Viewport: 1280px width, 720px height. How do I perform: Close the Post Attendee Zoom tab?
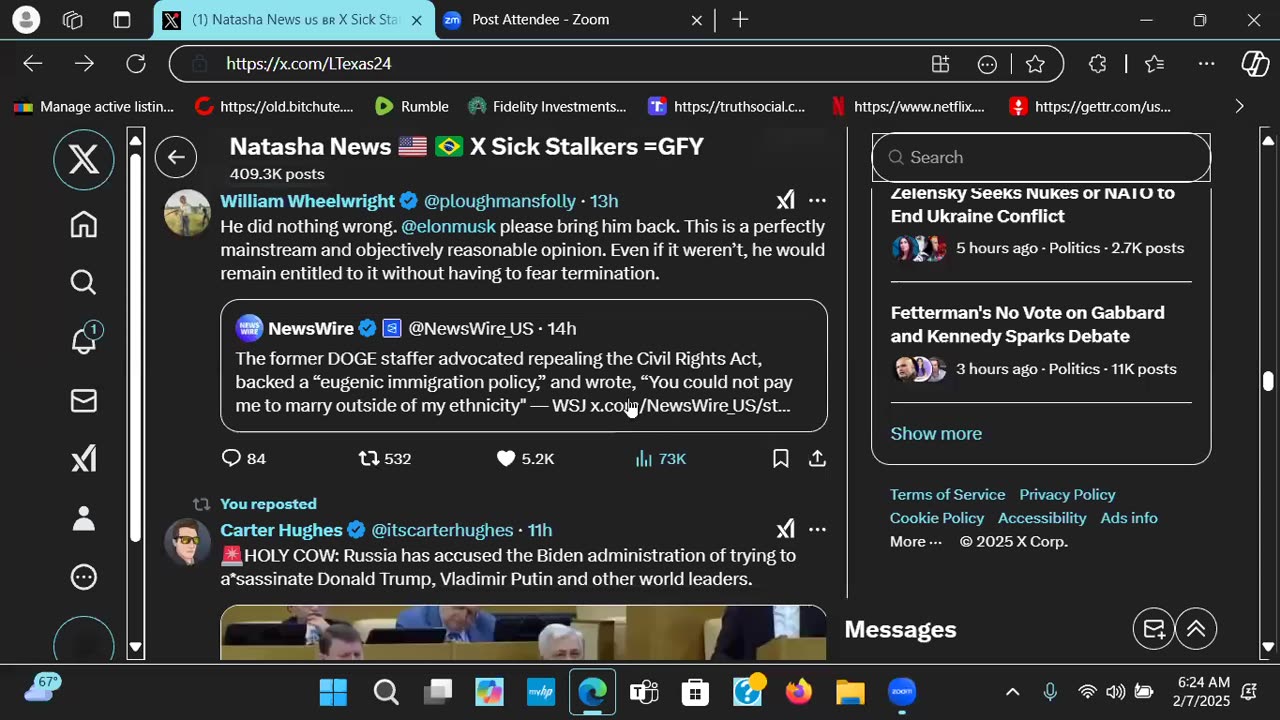pyautogui.click(x=697, y=20)
